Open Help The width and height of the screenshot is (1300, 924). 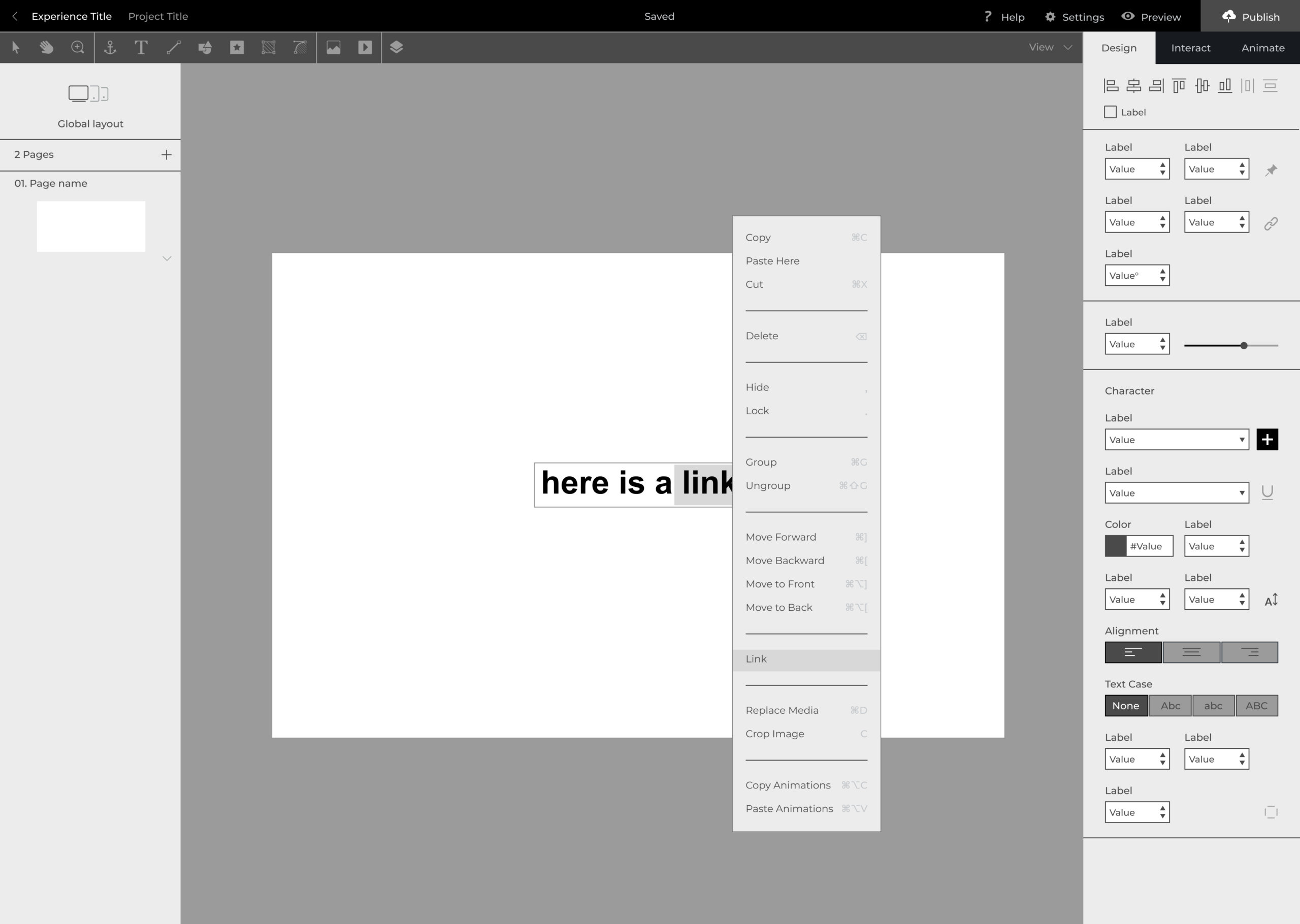1004,17
